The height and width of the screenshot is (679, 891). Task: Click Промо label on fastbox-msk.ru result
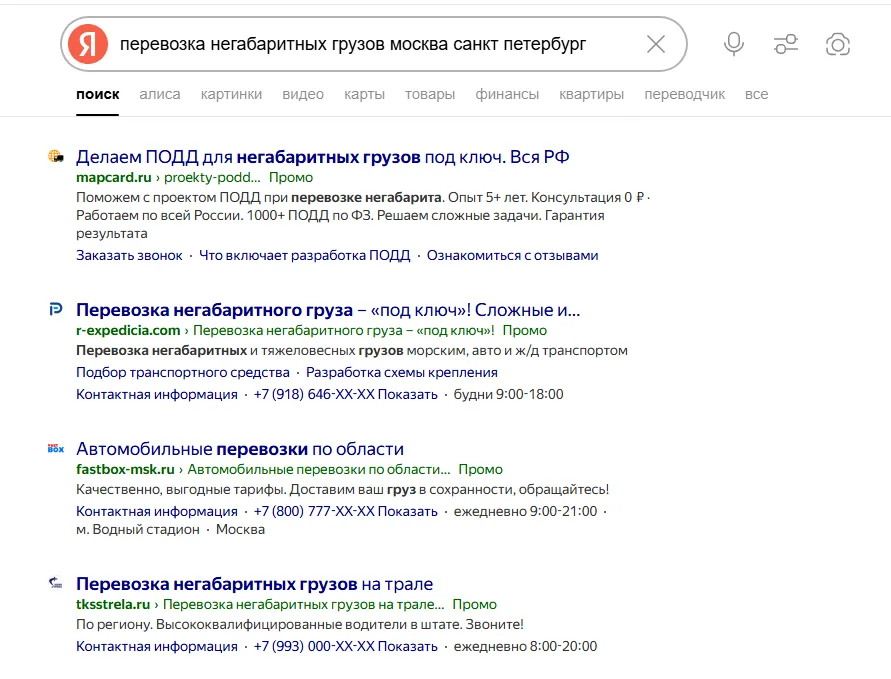[481, 469]
